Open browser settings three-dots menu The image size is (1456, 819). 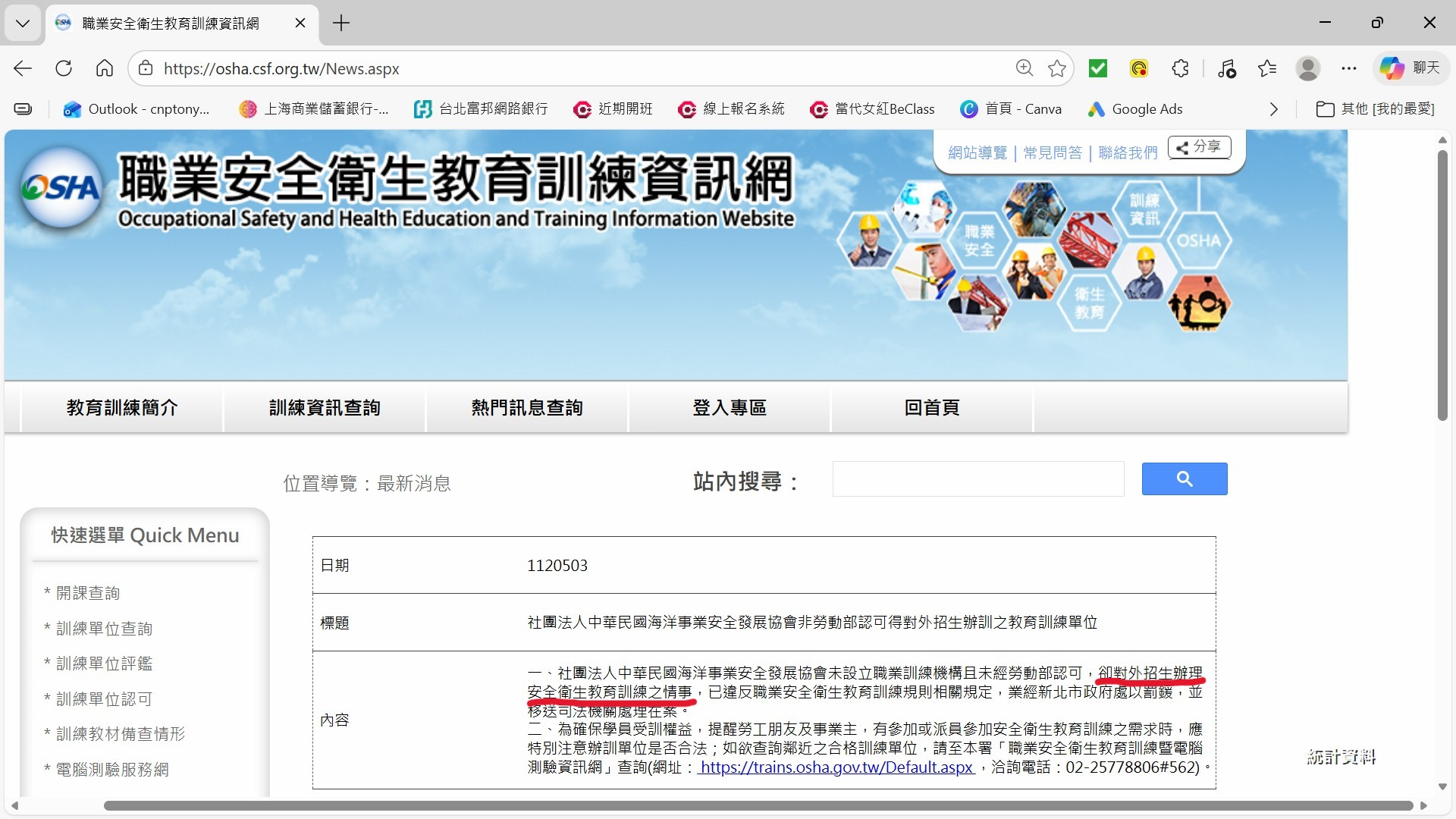[x=1348, y=68]
